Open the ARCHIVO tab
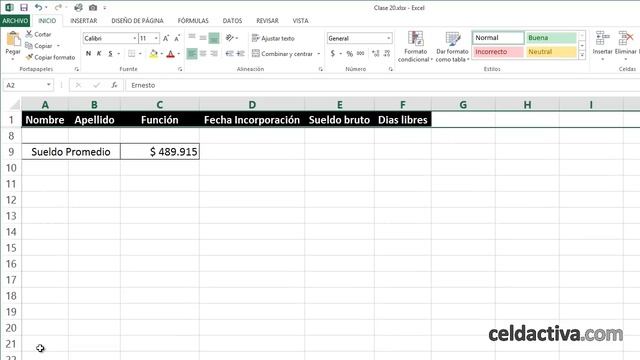The width and height of the screenshot is (640, 360). (x=15, y=21)
